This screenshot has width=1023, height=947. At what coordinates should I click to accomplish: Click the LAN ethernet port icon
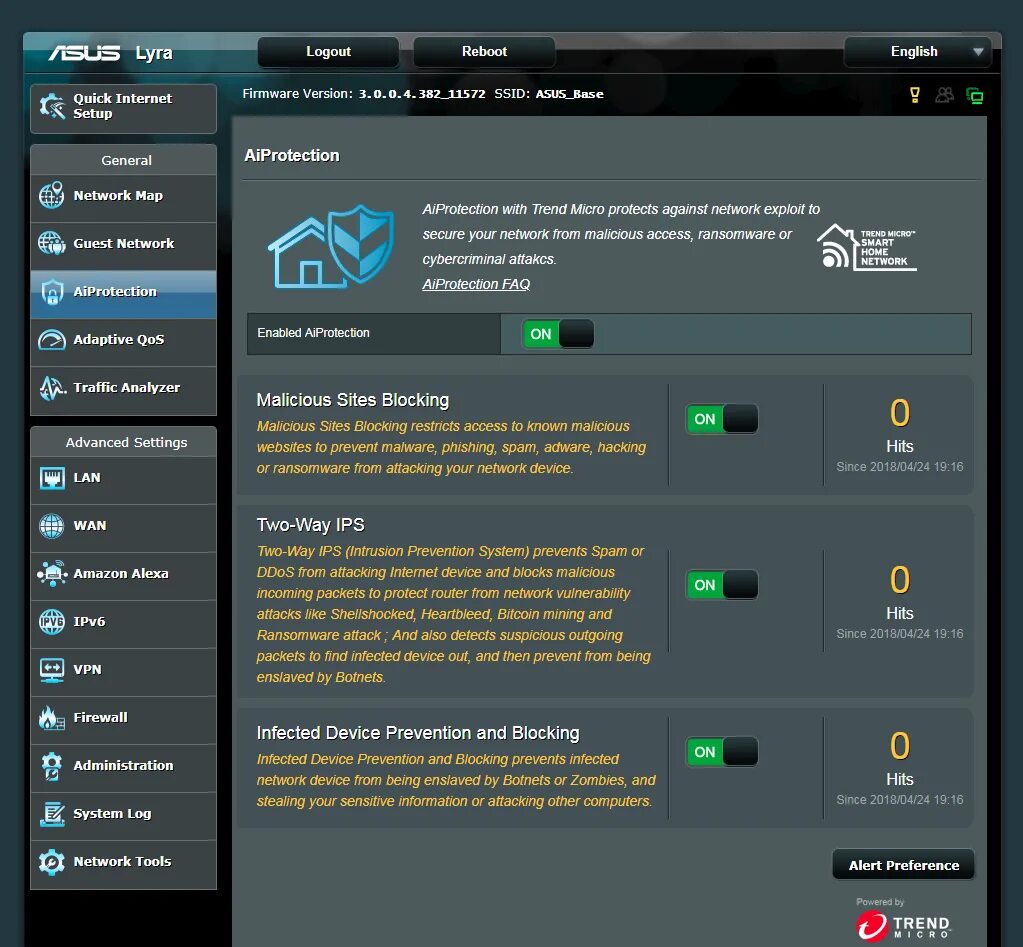52,477
